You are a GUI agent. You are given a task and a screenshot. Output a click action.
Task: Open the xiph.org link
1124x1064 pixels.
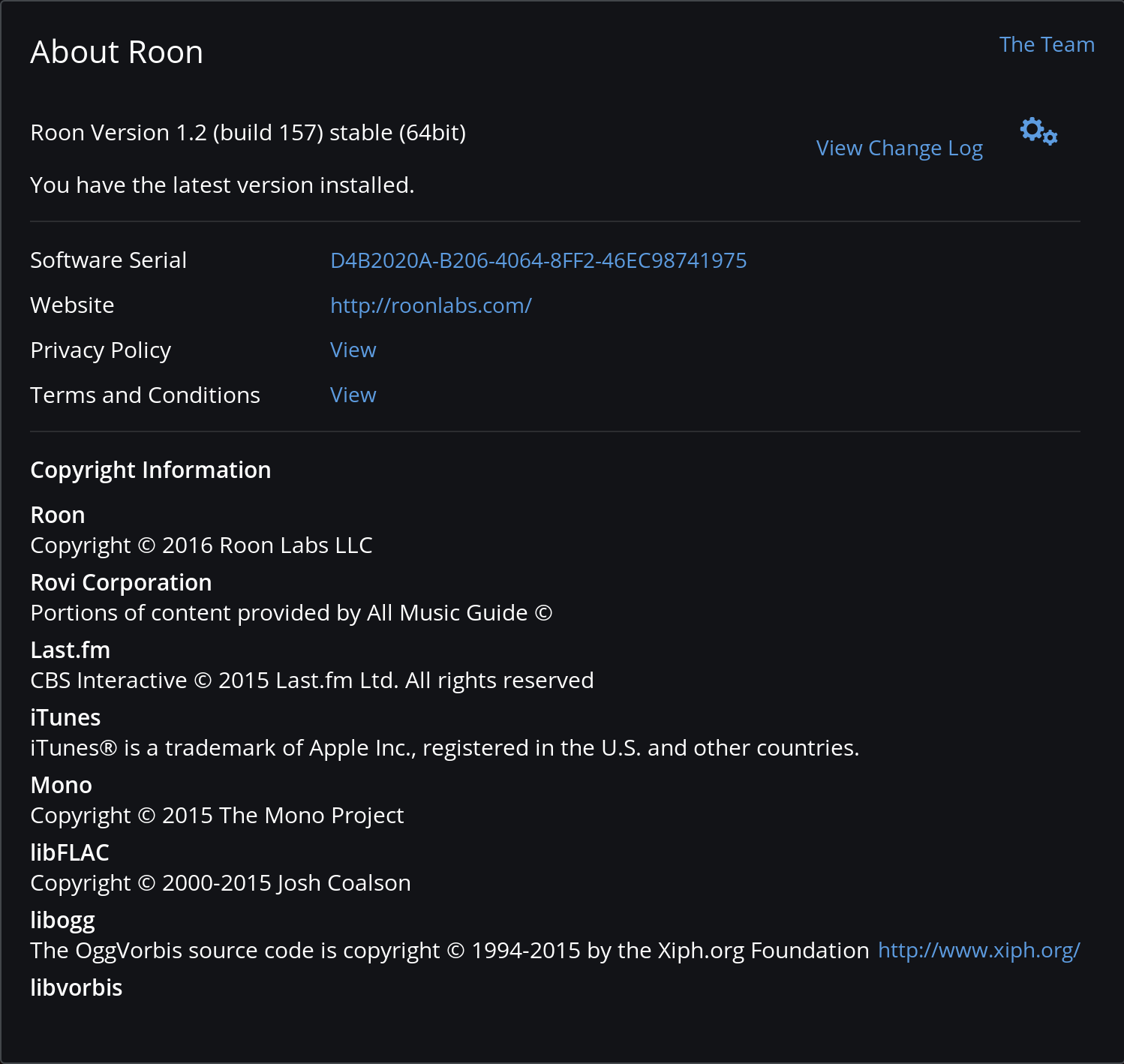pyautogui.click(x=978, y=950)
